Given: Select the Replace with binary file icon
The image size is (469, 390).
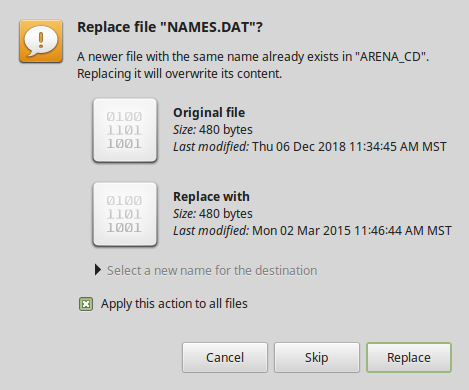Looking at the screenshot, I should 125,214.
